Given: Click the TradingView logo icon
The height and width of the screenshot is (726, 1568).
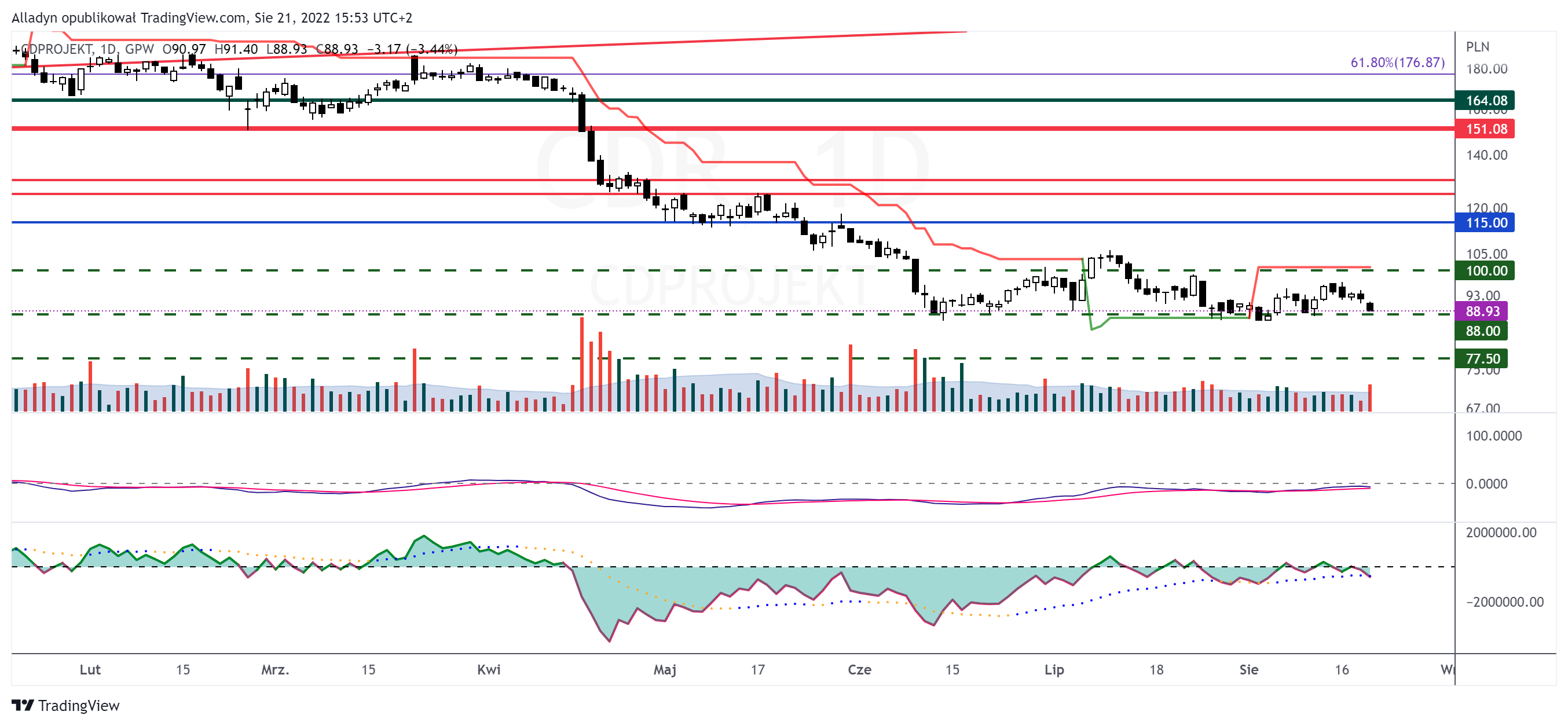Looking at the screenshot, I should click(23, 705).
